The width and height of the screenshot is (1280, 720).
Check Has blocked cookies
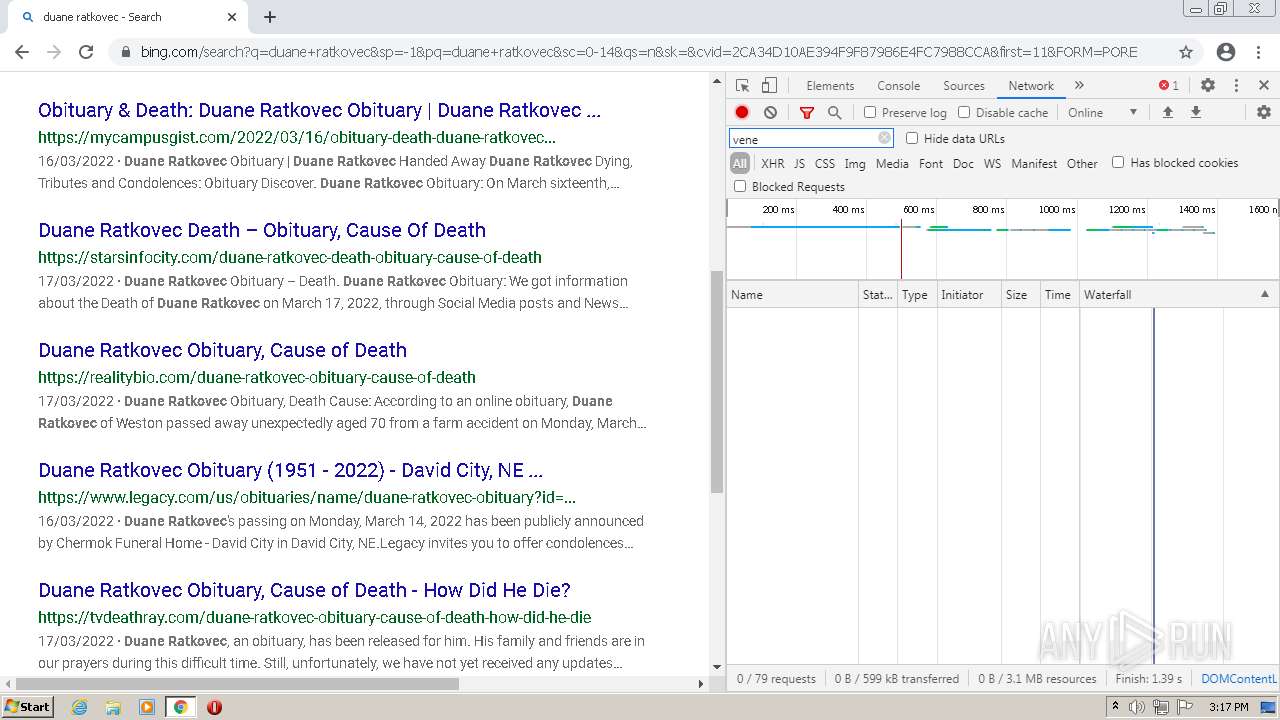1118,163
